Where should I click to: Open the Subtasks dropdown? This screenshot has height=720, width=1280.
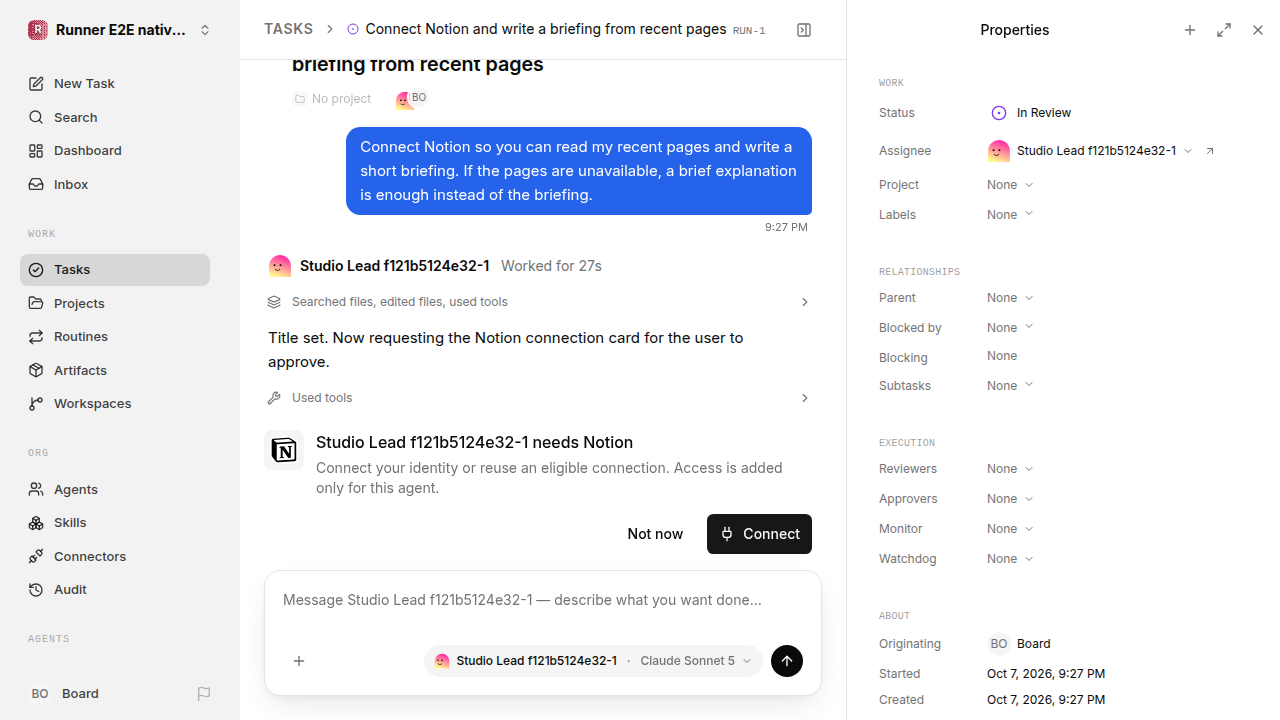pyautogui.click(x=1010, y=386)
